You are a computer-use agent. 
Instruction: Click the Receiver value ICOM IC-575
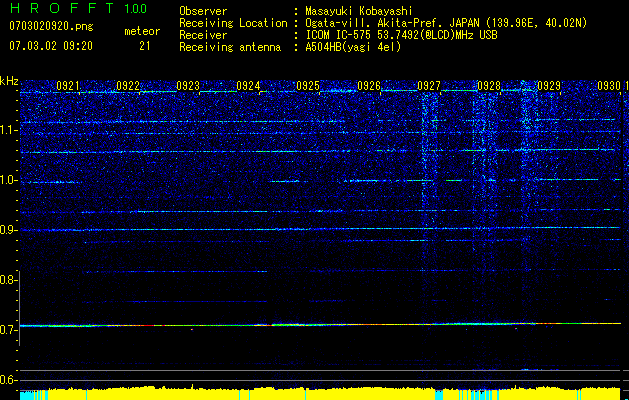pos(401,35)
